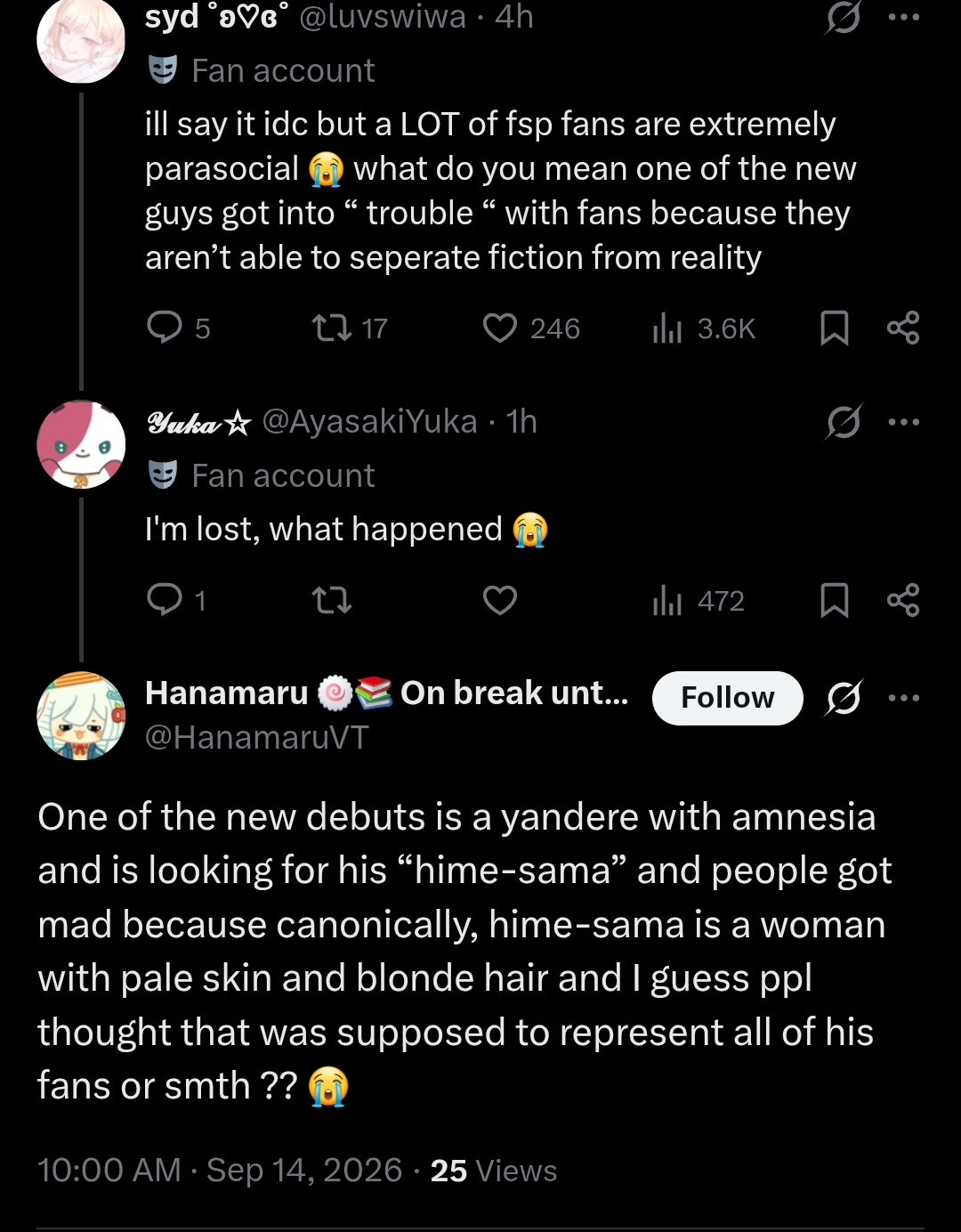The width and height of the screenshot is (961, 1232).
Task: Reply to Yuka's "I'm lost" post
Action: tap(176, 601)
